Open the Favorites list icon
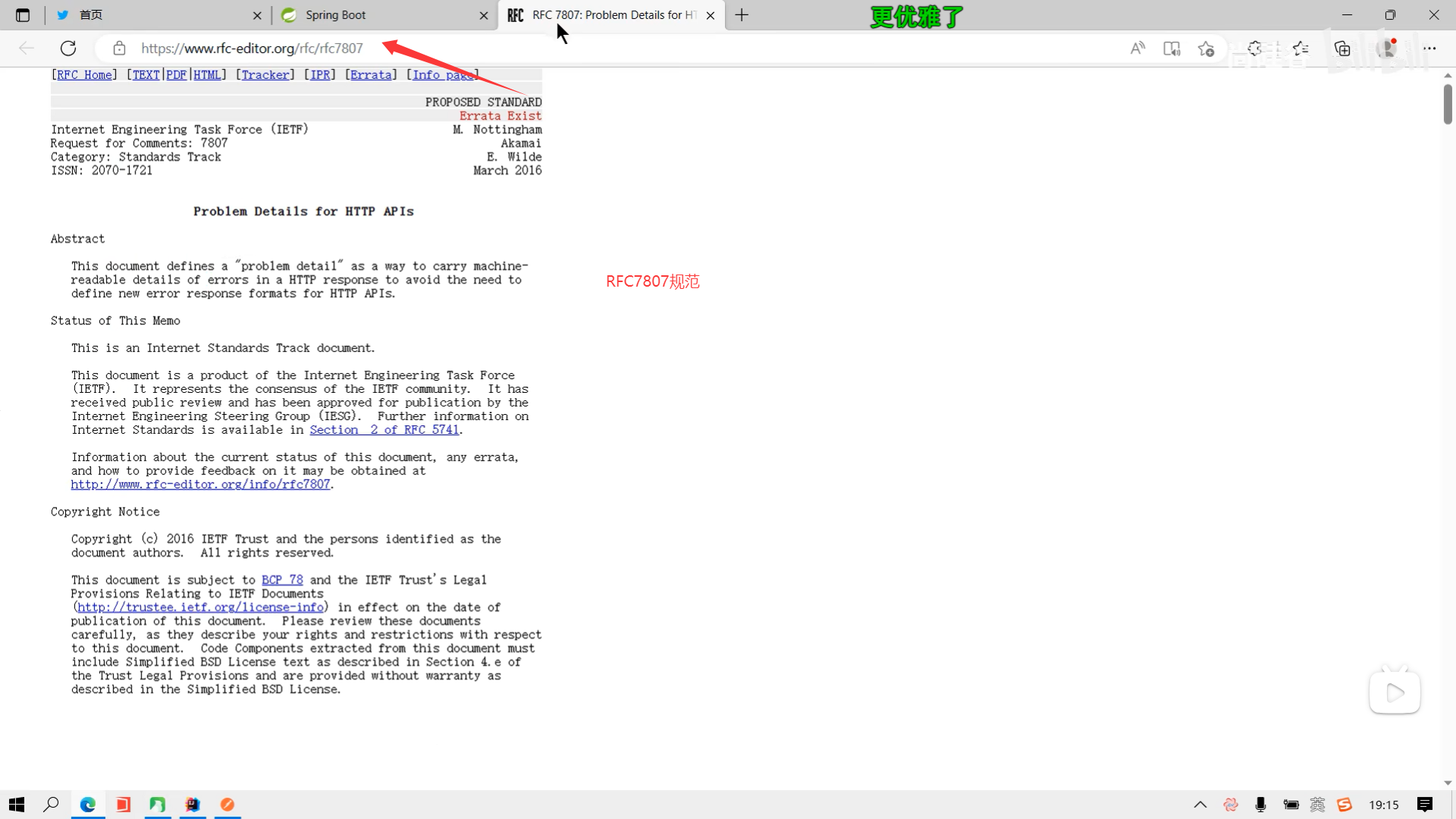The image size is (1456, 819). (x=1301, y=49)
